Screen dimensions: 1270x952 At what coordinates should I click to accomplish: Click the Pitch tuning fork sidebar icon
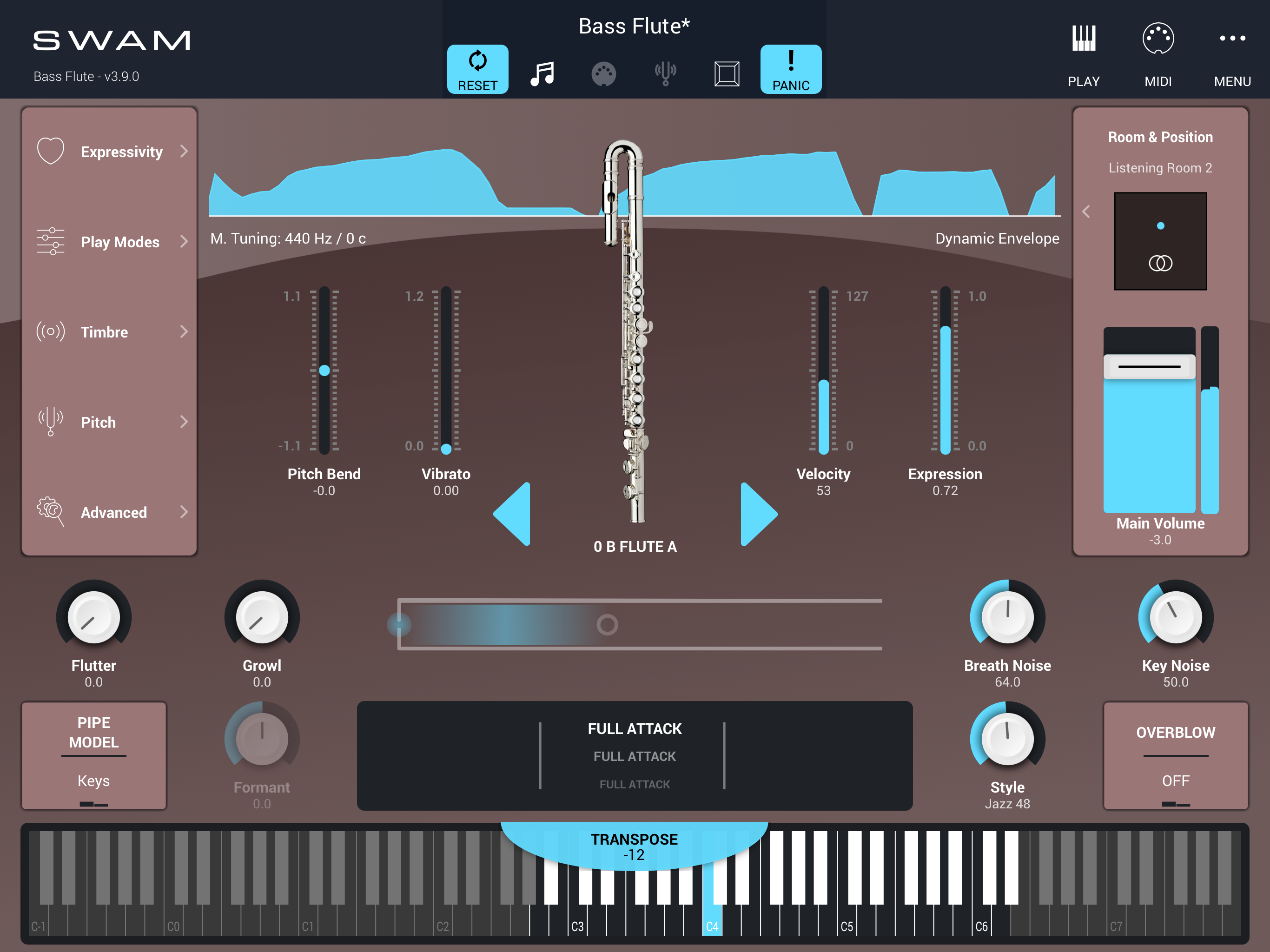click(x=51, y=422)
